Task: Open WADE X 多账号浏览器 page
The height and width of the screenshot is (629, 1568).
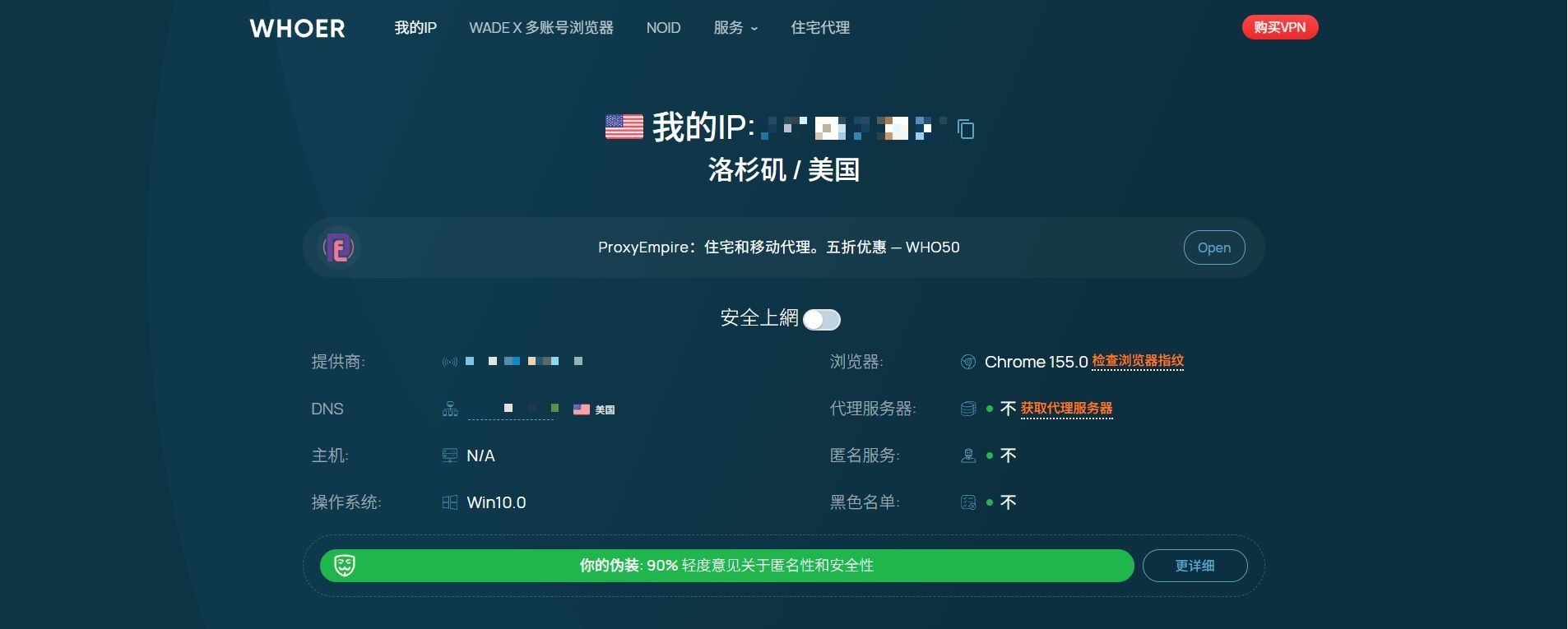Action: (x=541, y=28)
